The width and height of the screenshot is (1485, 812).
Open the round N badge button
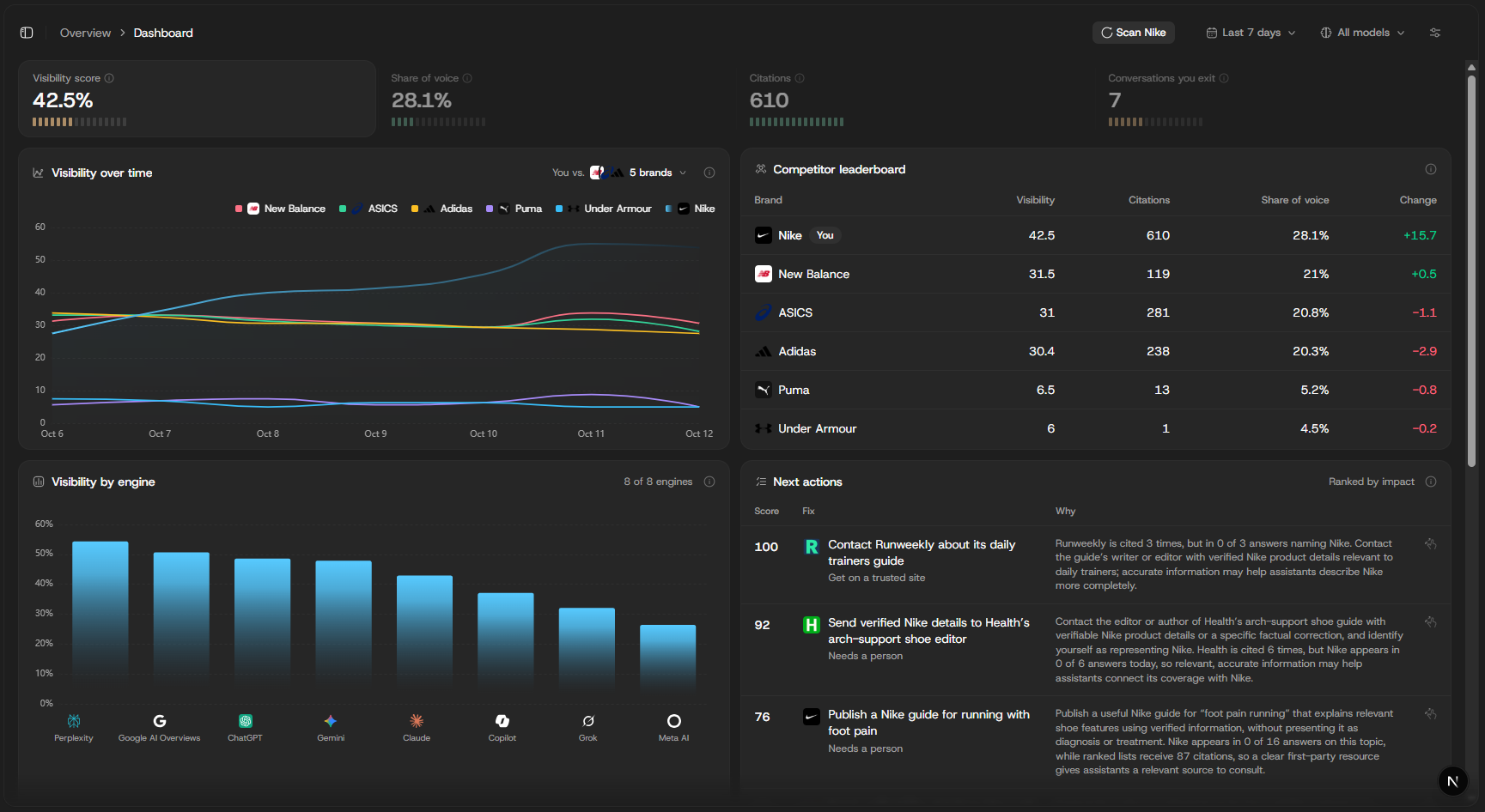(x=1452, y=781)
